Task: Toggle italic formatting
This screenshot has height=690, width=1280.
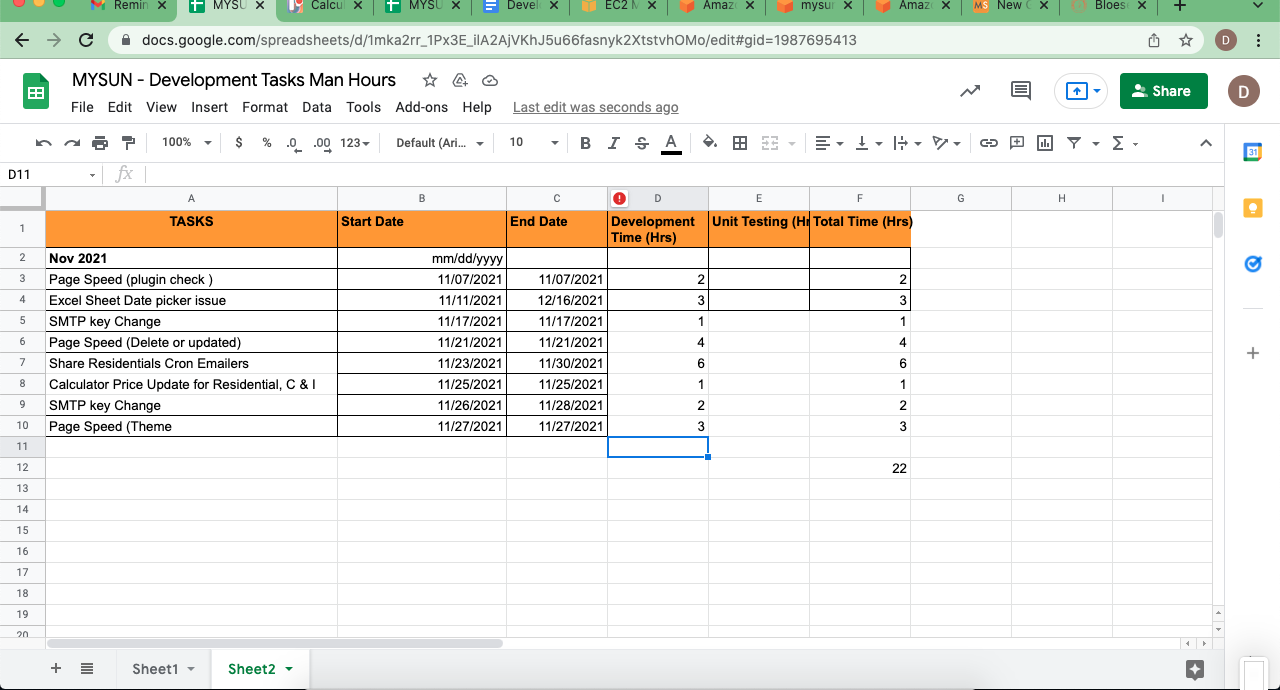Action: click(613, 143)
